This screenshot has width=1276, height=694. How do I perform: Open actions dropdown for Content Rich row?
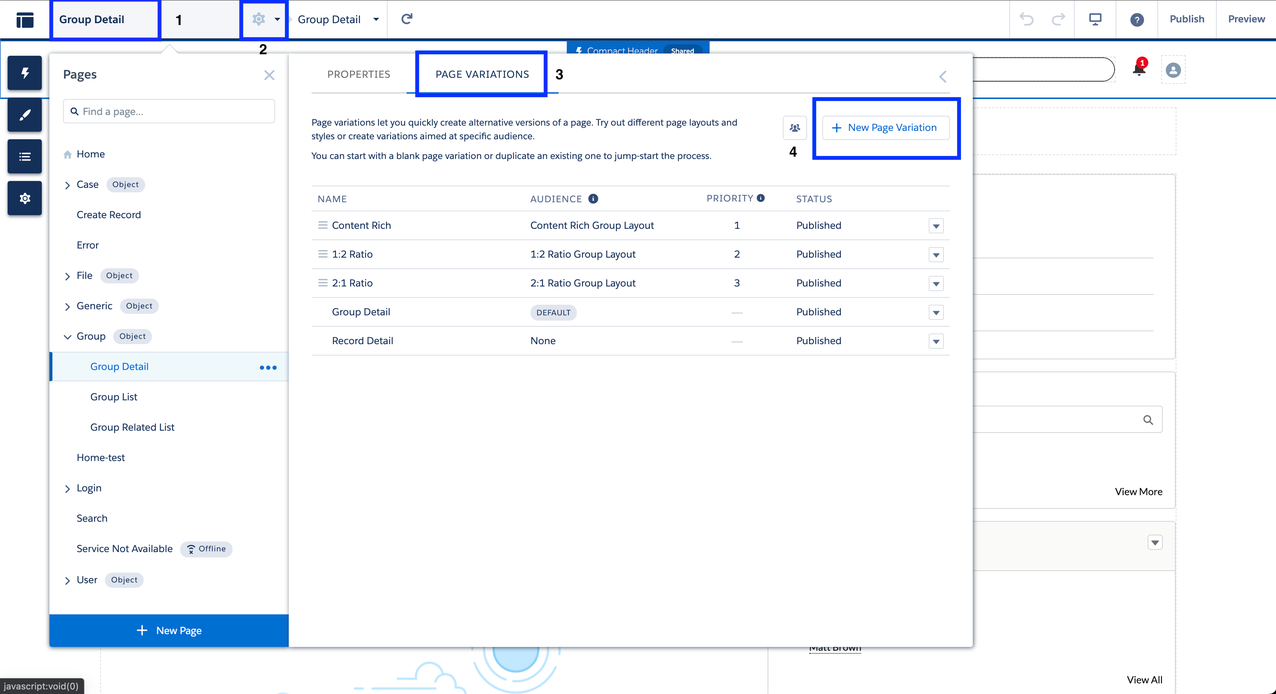[936, 226]
